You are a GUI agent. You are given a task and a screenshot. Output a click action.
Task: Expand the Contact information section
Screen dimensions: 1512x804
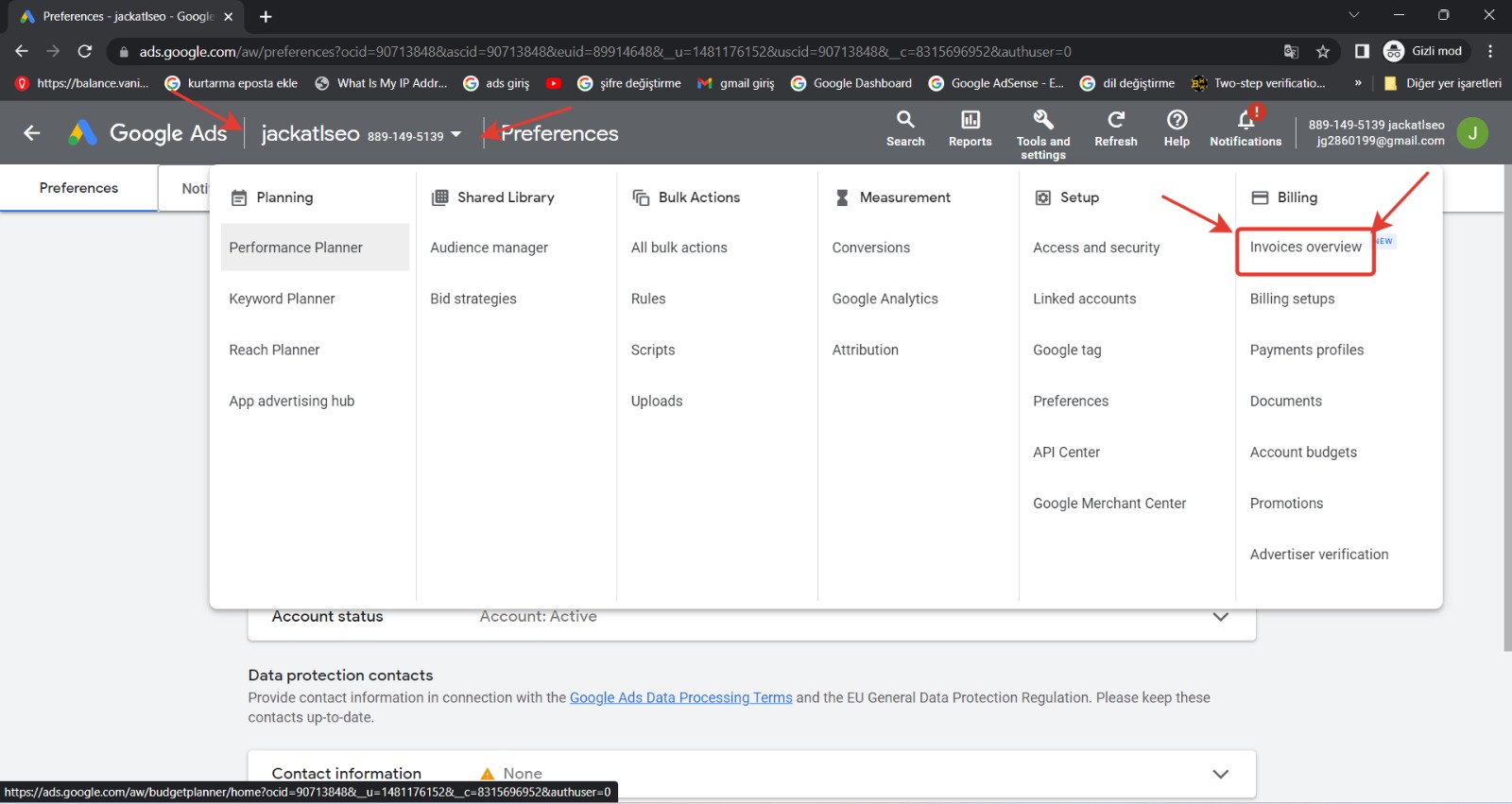click(x=1221, y=774)
